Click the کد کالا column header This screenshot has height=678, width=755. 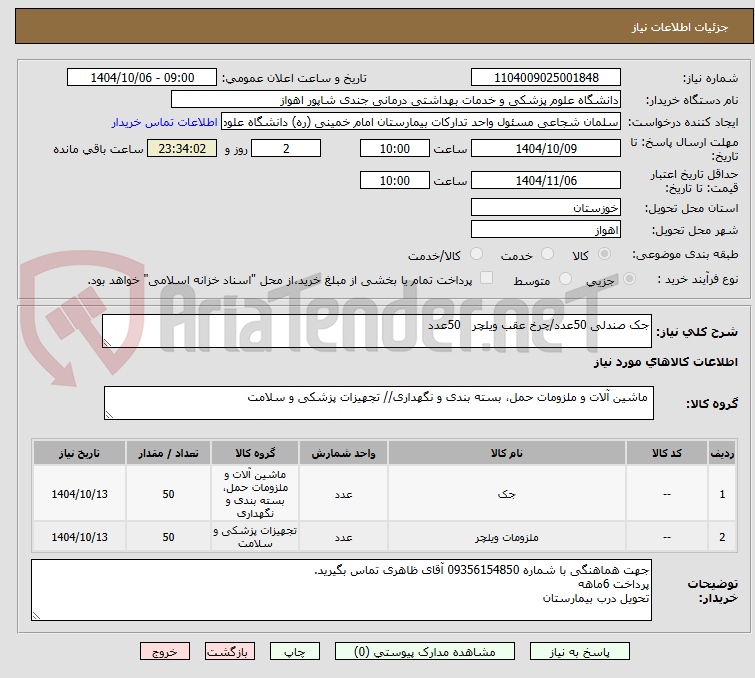666,453
